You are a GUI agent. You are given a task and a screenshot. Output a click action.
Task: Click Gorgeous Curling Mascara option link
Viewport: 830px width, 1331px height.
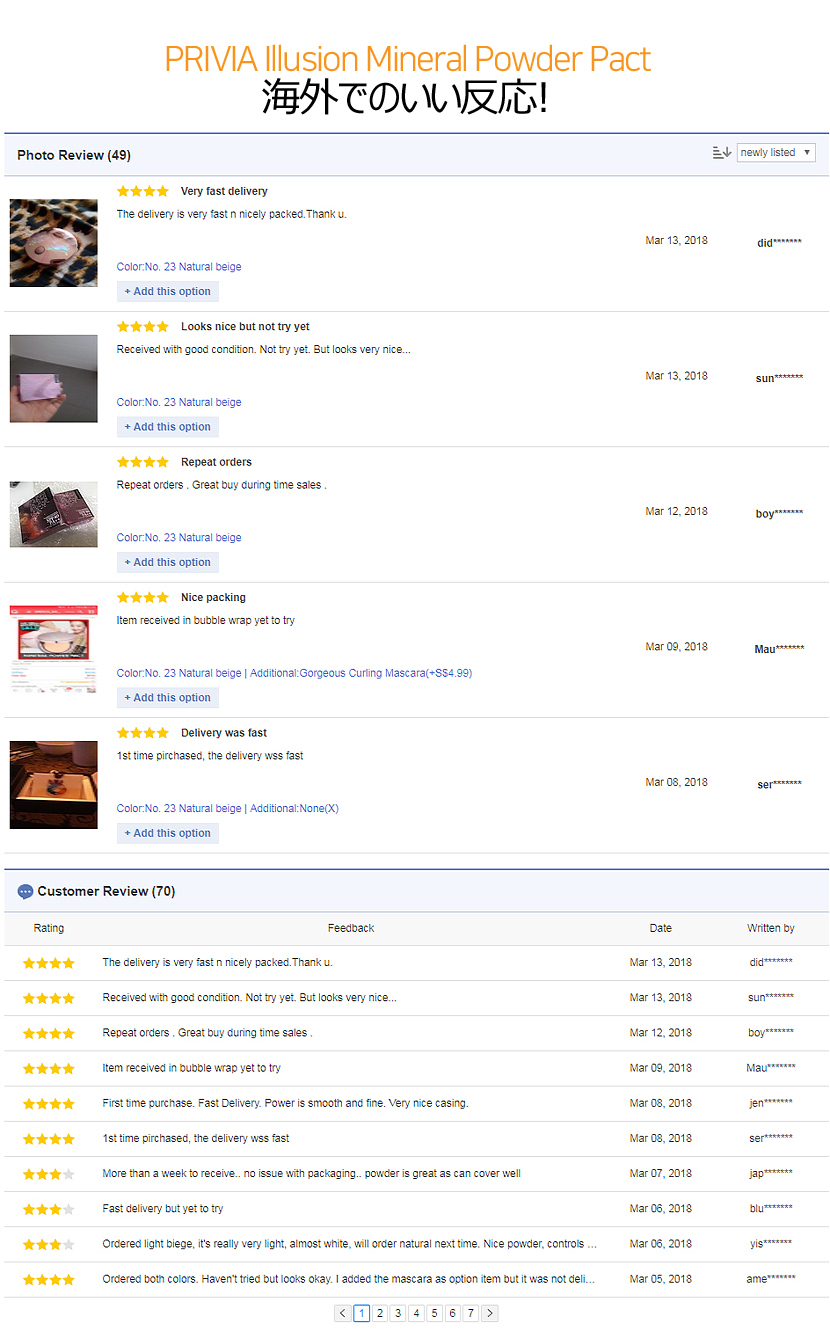click(x=386, y=673)
